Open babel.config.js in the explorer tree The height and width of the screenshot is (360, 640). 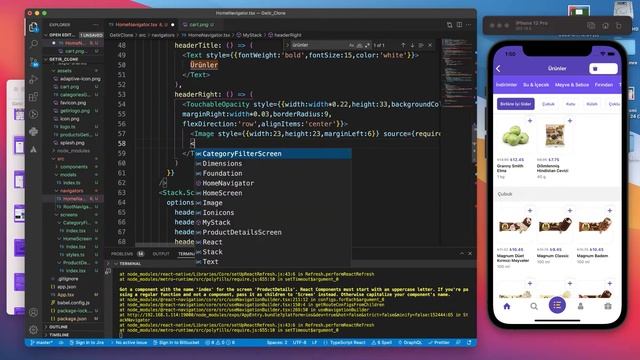pyautogui.click(x=73, y=303)
